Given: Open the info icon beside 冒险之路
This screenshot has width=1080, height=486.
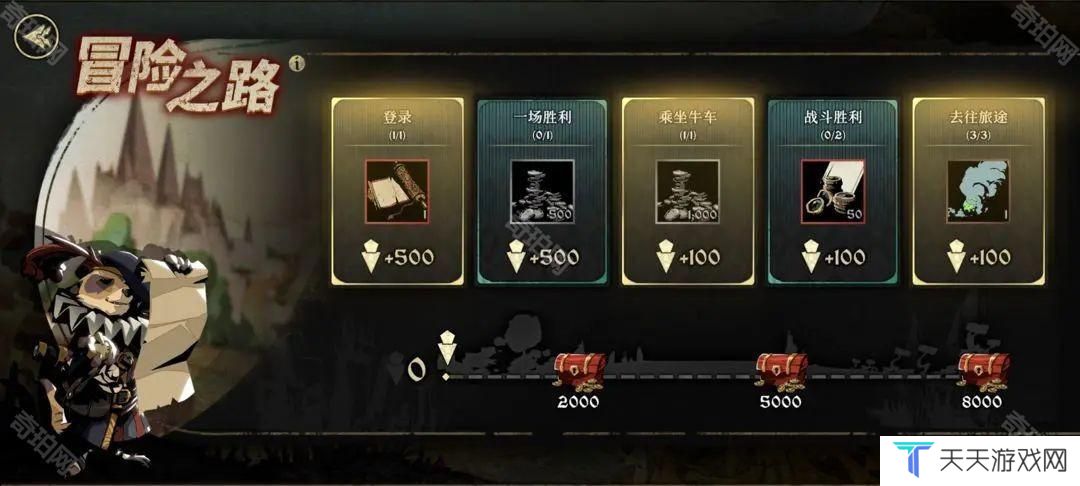Looking at the screenshot, I should click(297, 64).
